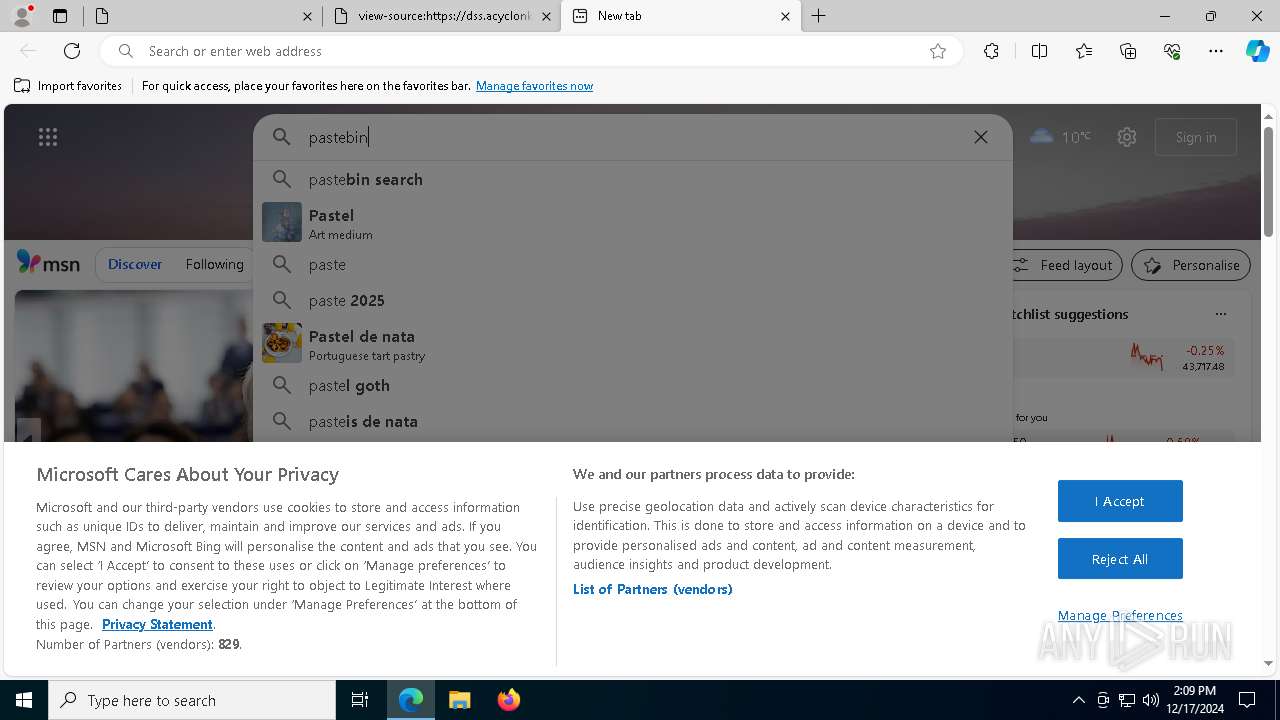
Task: Open the notification center icon
Action: point(1247,700)
